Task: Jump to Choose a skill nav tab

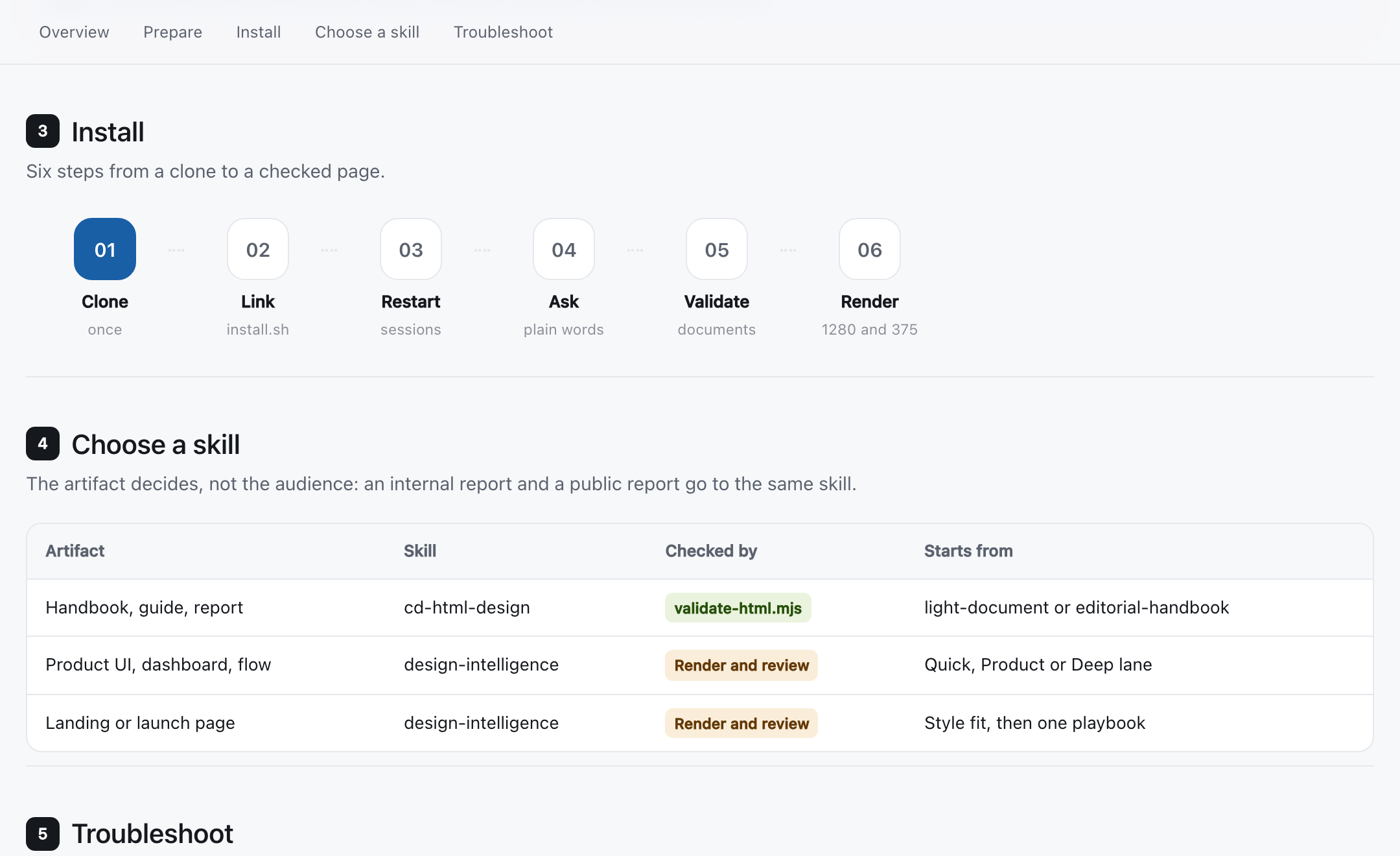Action: coord(367,32)
